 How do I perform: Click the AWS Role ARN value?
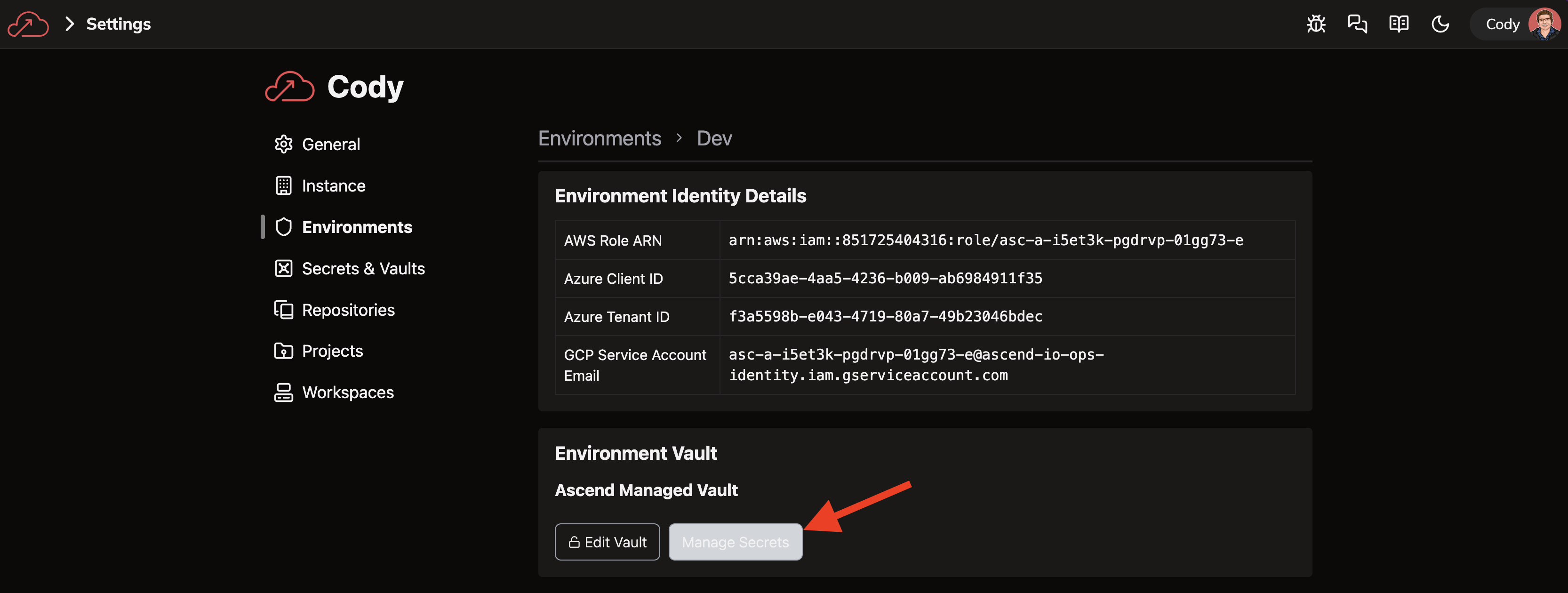click(985, 240)
